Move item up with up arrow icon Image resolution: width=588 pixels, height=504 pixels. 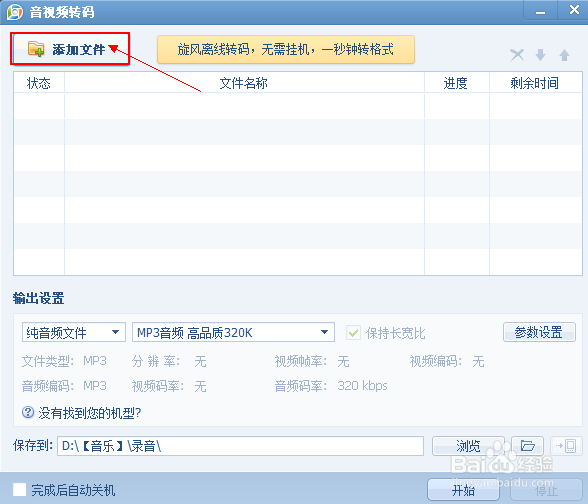click(x=564, y=55)
